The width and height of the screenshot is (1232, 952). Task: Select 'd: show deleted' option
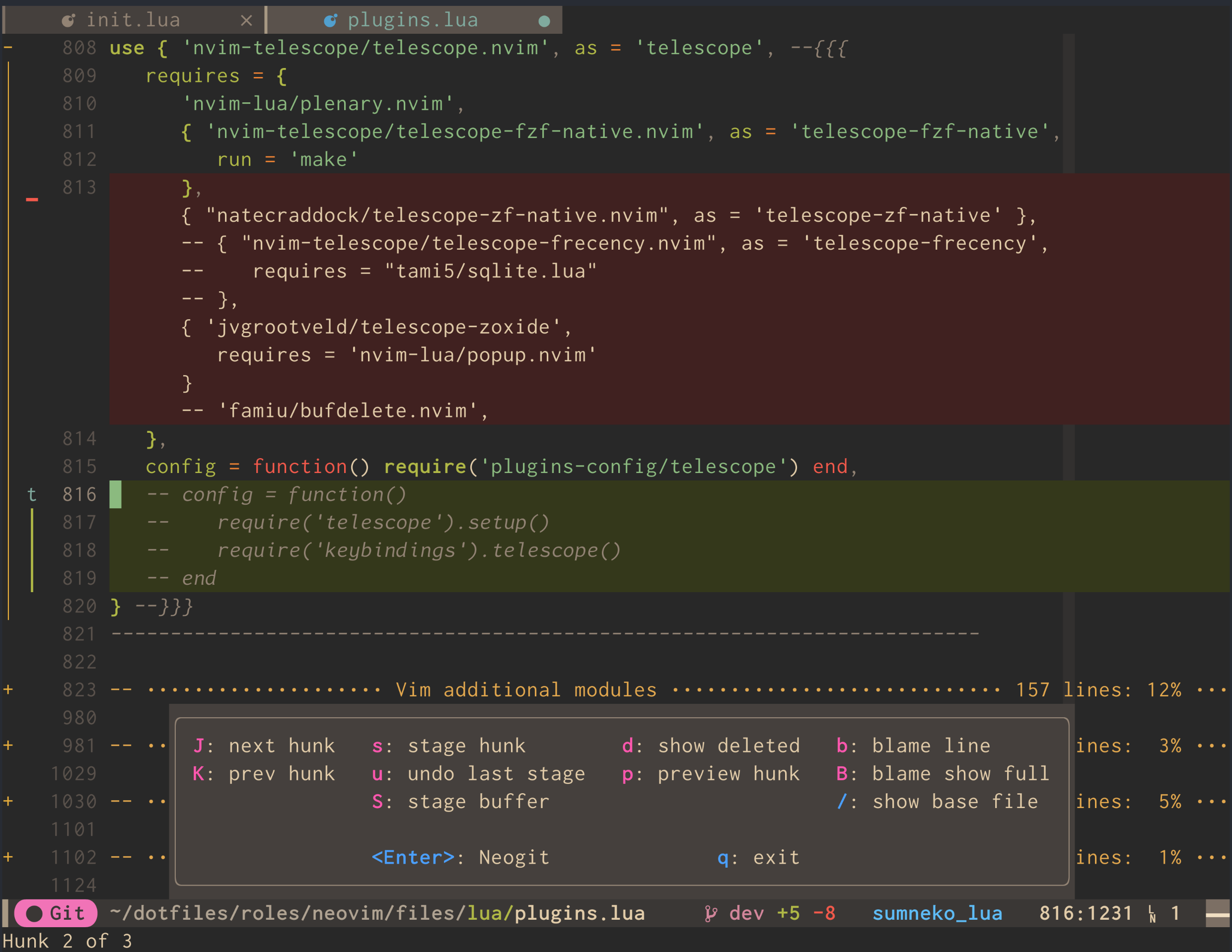711,746
